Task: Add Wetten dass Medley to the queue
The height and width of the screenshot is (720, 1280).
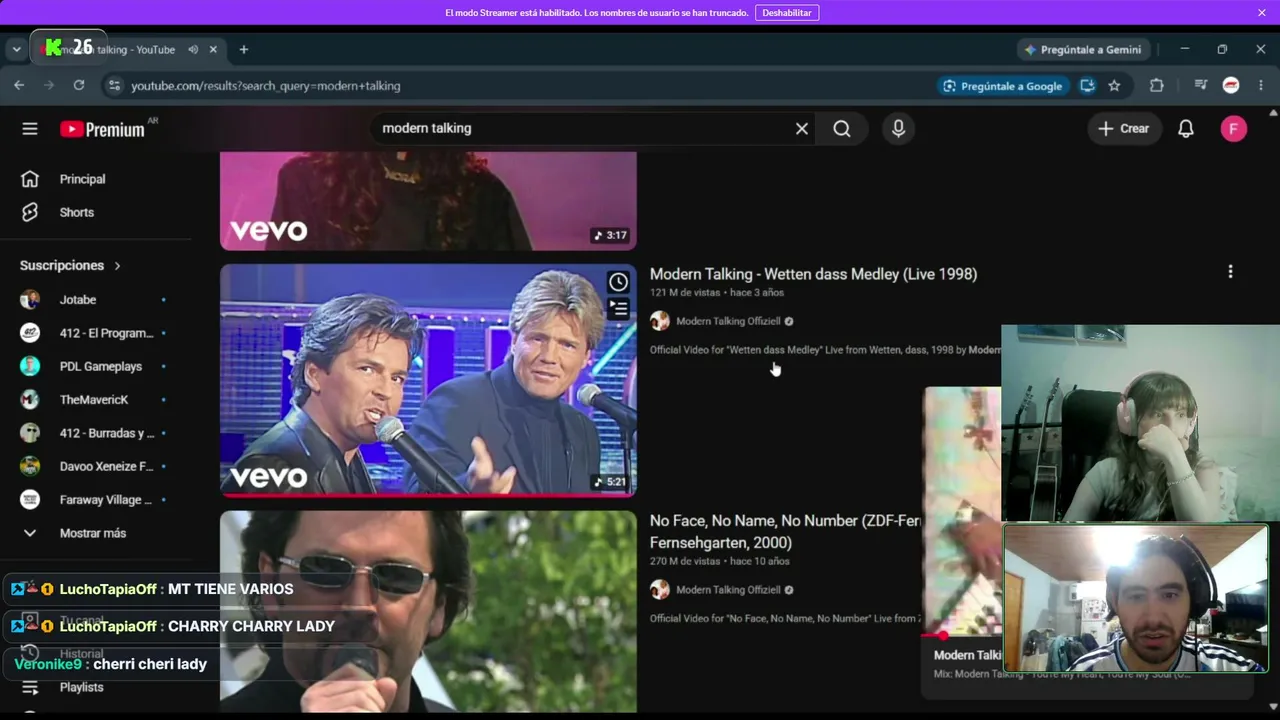Action: click(x=619, y=309)
